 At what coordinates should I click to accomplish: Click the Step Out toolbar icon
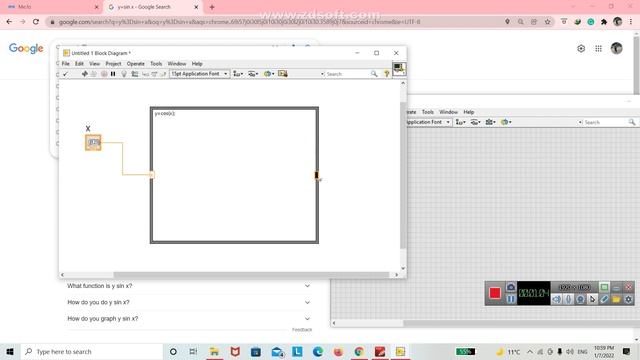coord(164,74)
